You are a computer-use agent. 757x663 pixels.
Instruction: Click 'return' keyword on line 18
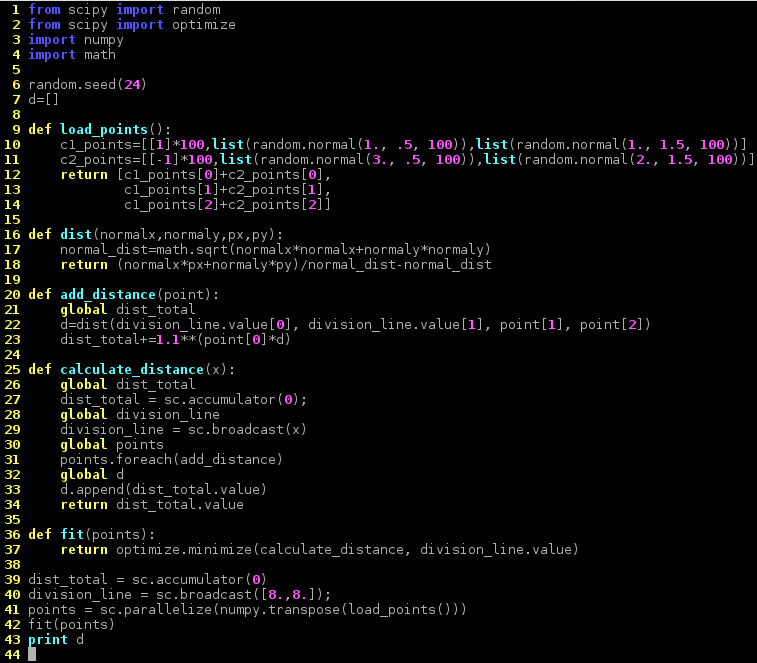pyautogui.click(x=84, y=265)
